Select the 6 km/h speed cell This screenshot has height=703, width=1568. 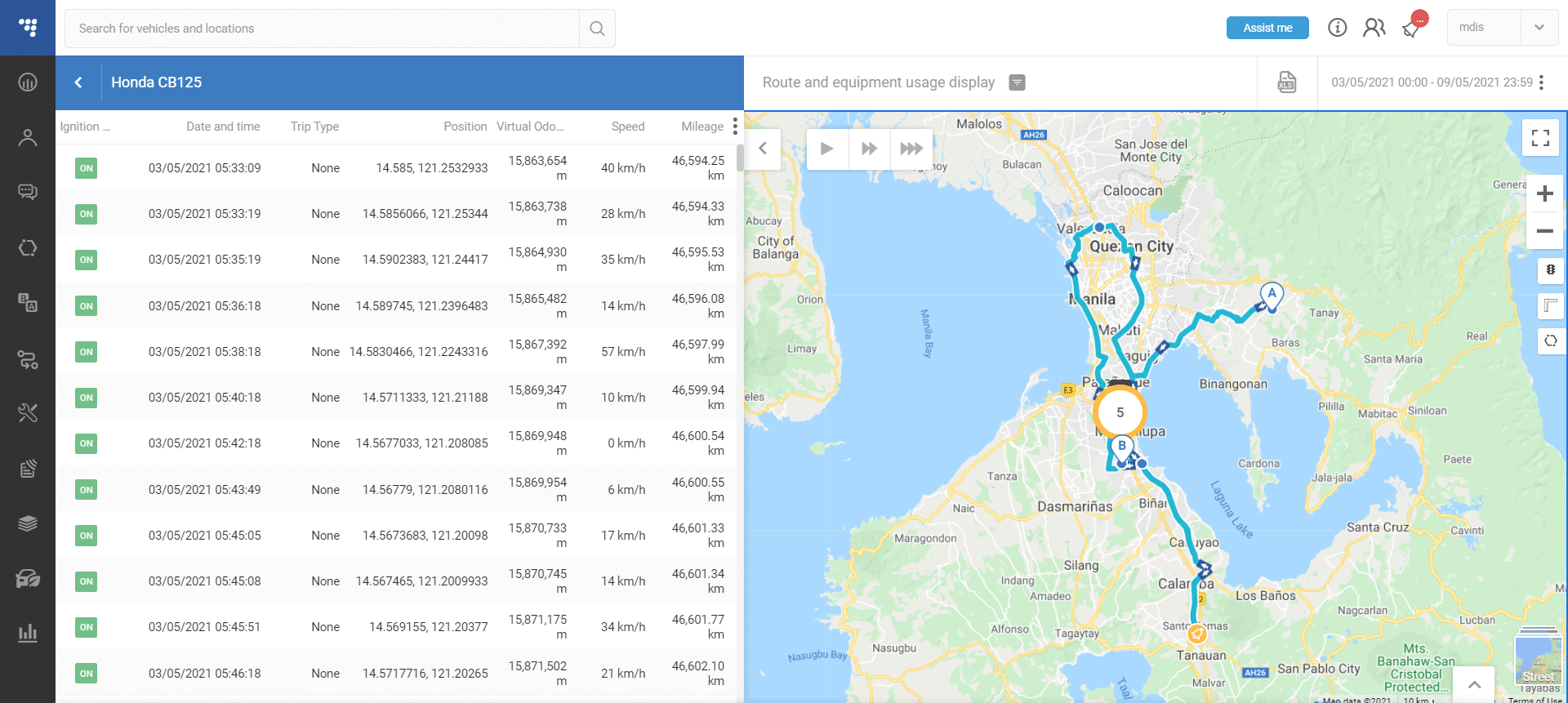(626, 490)
